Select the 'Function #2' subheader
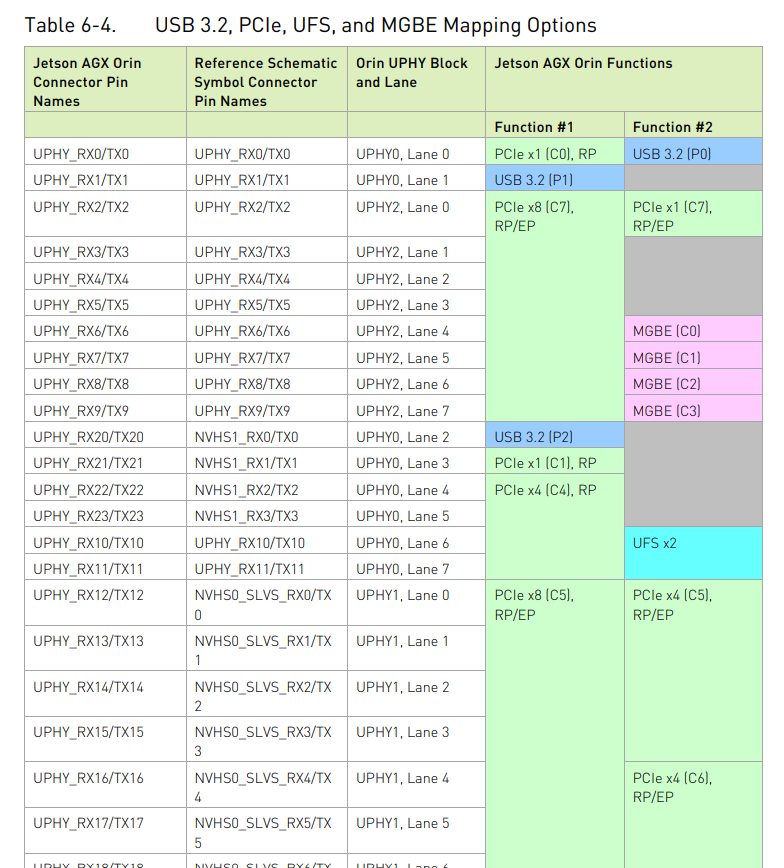 click(693, 125)
